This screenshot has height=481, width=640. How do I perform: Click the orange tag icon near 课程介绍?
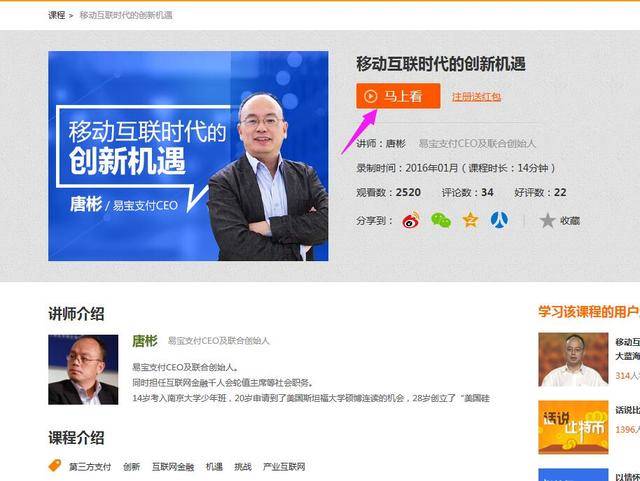[x=55, y=465]
